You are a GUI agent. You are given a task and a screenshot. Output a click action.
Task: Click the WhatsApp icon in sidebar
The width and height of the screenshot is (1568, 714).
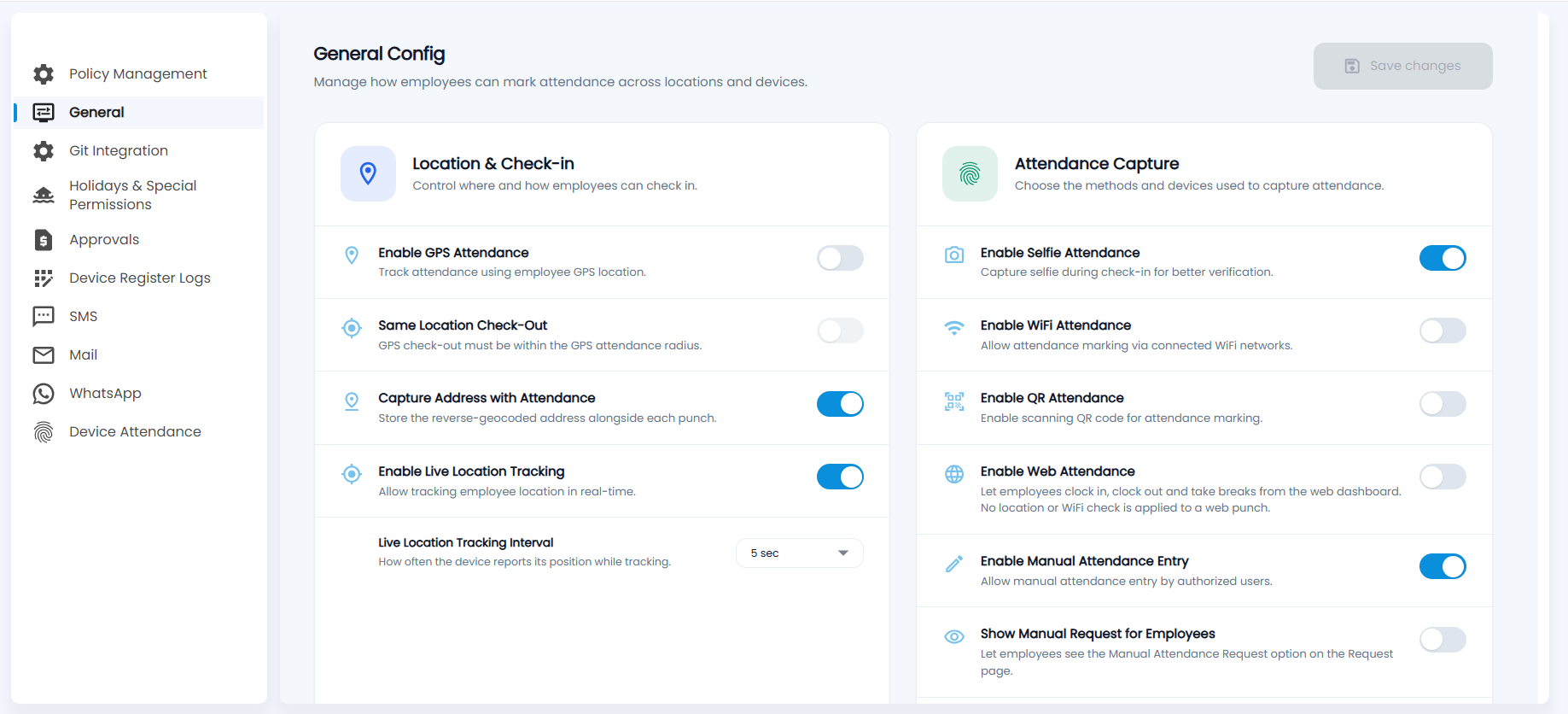coord(44,394)
